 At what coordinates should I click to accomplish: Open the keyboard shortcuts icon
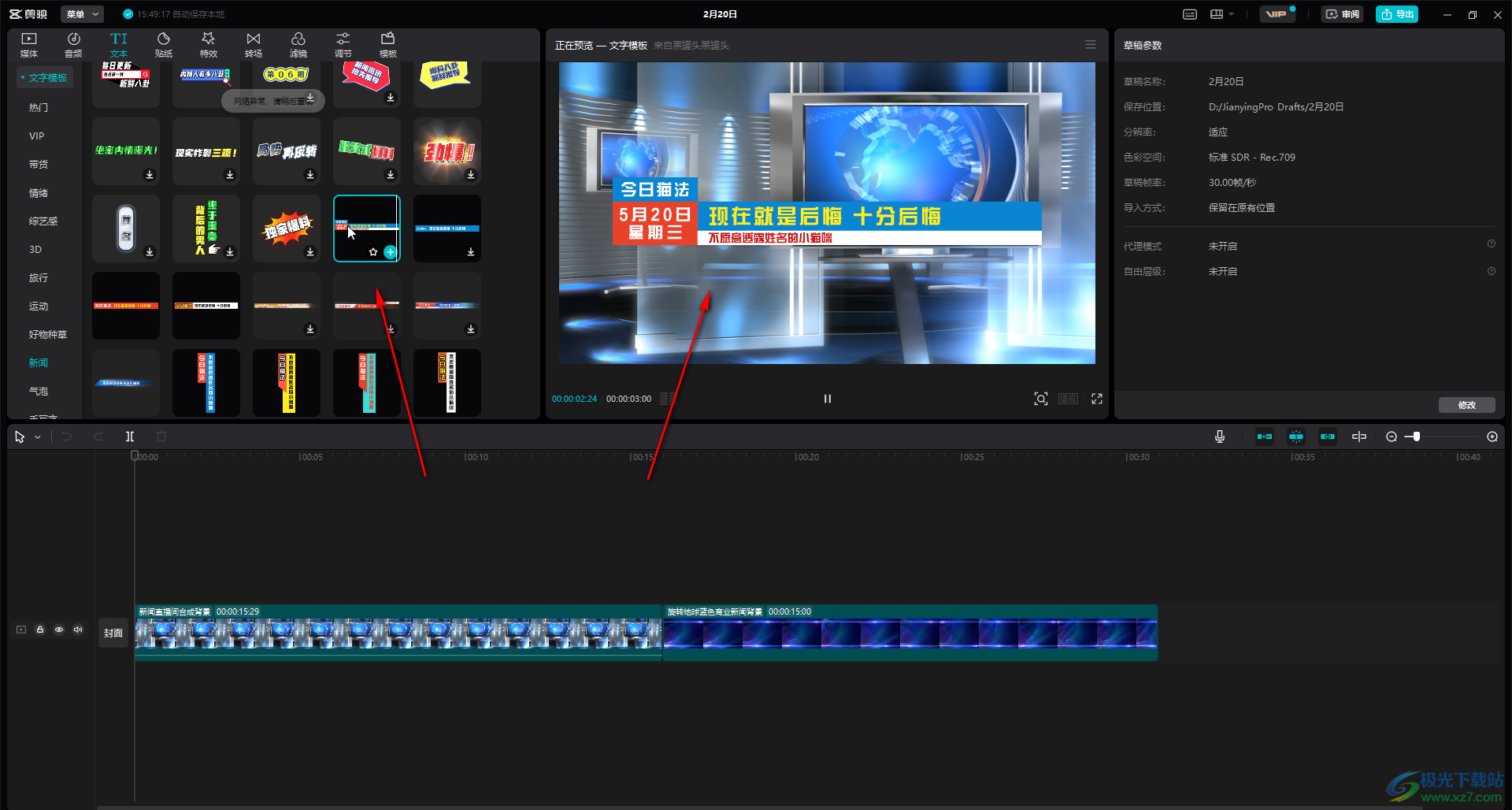coord(1190,14)
